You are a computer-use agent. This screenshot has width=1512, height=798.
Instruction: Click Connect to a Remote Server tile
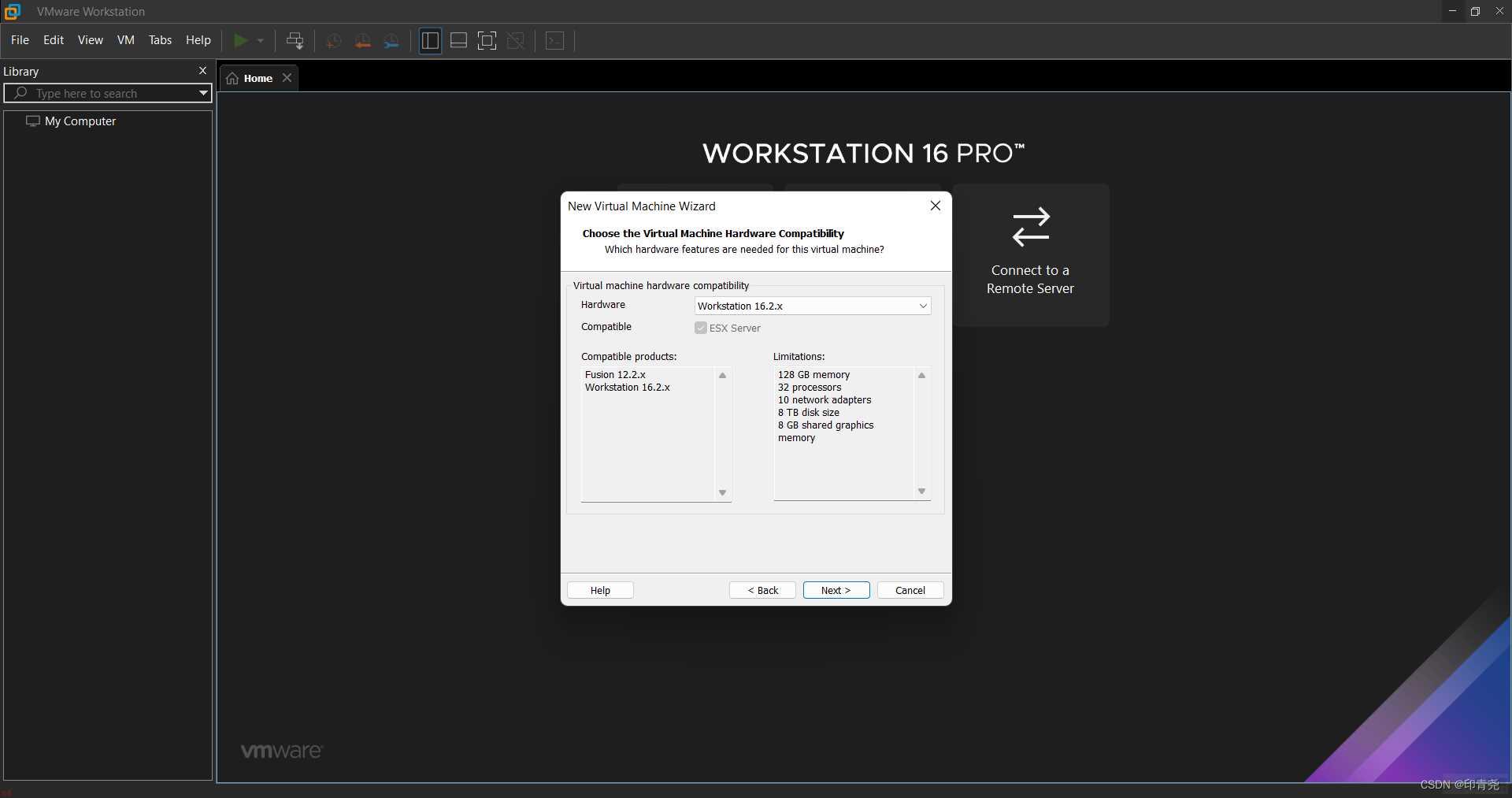[x=1030, y=255]
